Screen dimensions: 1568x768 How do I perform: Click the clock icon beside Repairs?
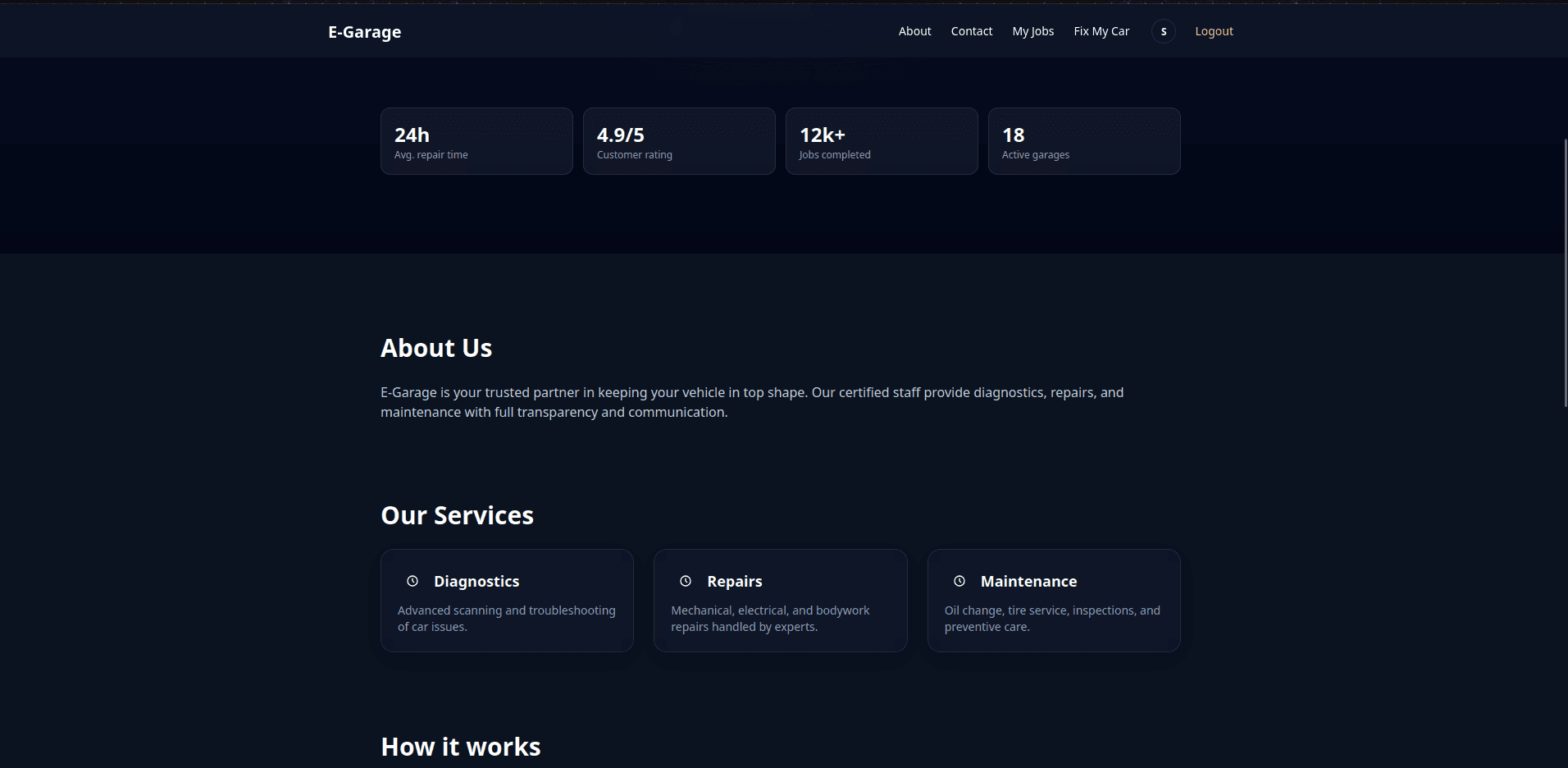point(686,581)
